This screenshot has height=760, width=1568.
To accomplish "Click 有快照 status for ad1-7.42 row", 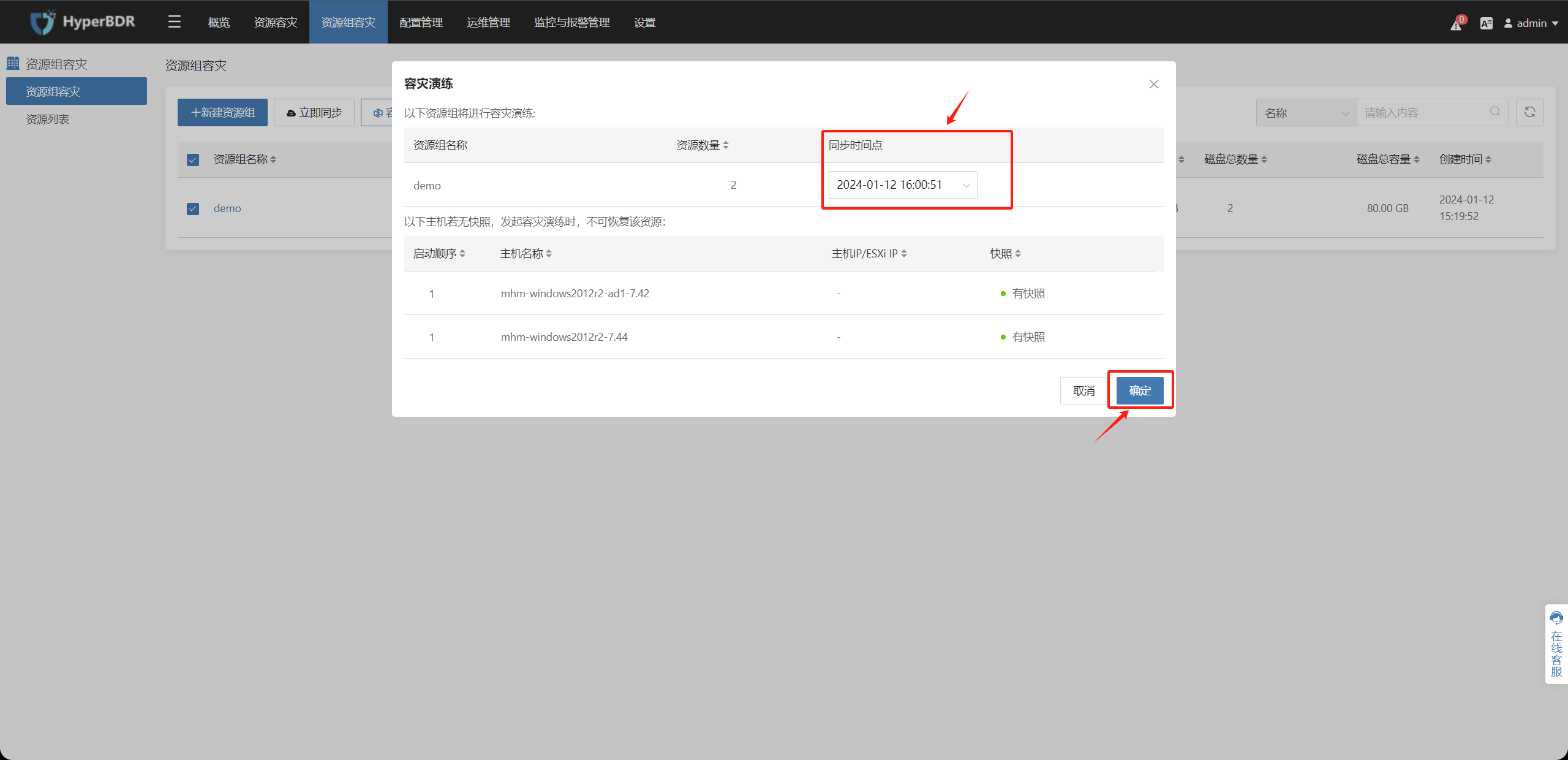I will 1023,294.
